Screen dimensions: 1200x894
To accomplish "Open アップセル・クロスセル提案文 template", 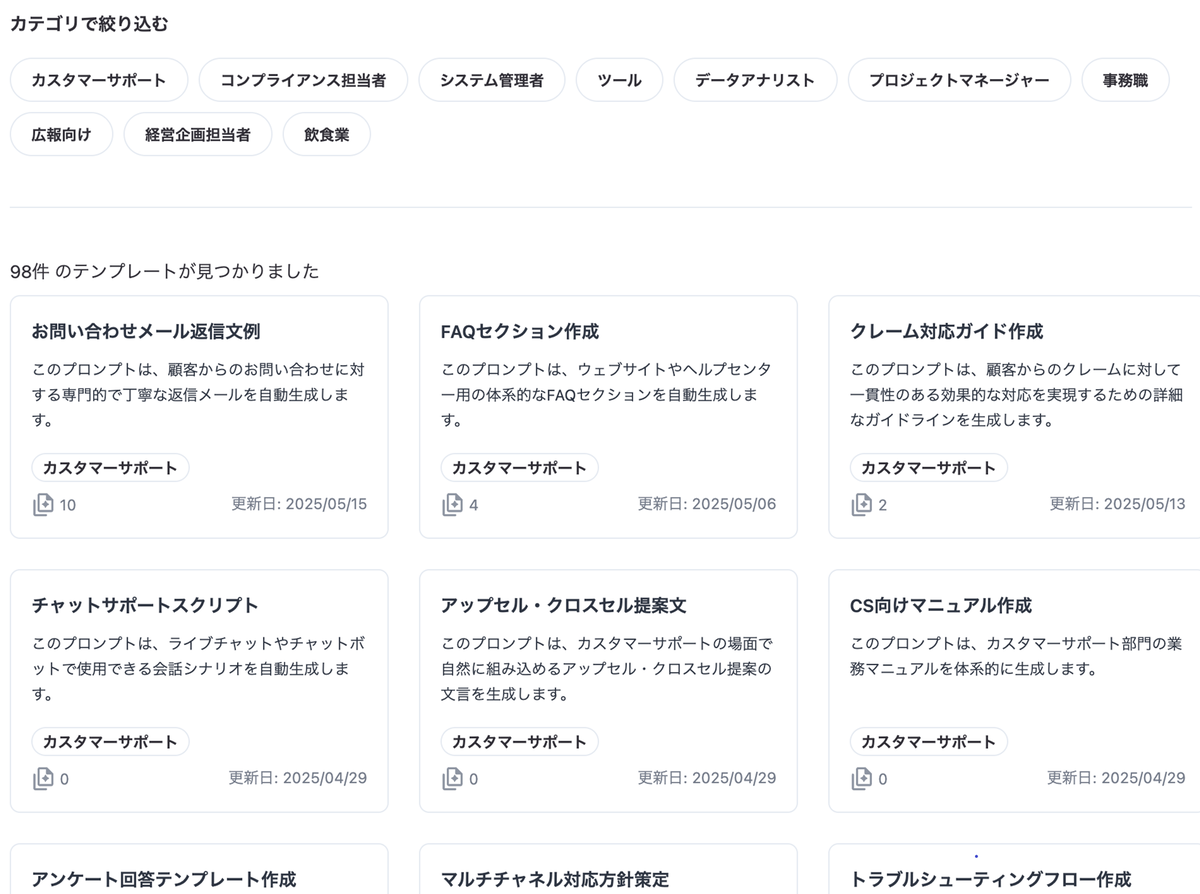I will (x=608, y=691).
